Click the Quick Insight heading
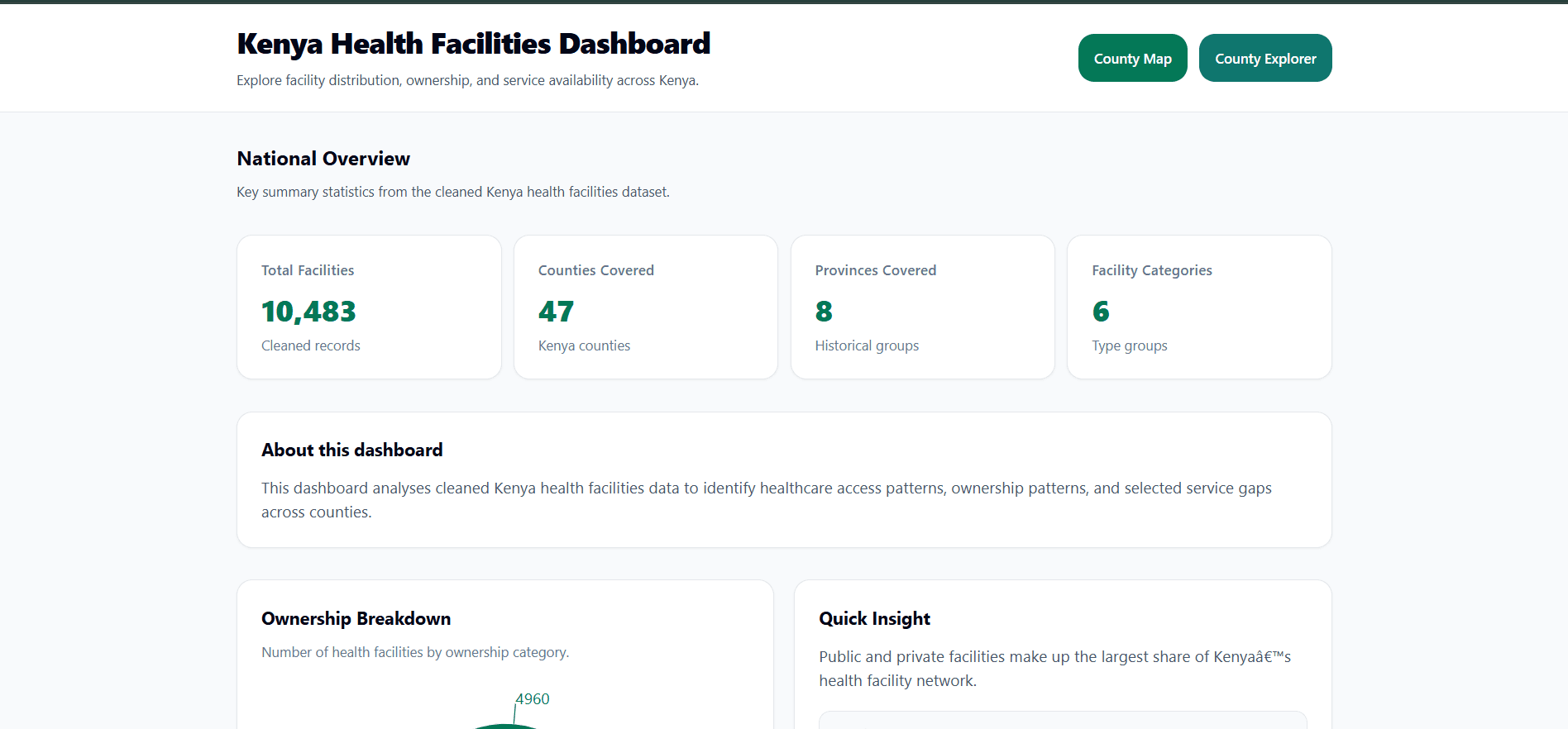This screenshot has width=1568, height=729. (x=875, y=619)
